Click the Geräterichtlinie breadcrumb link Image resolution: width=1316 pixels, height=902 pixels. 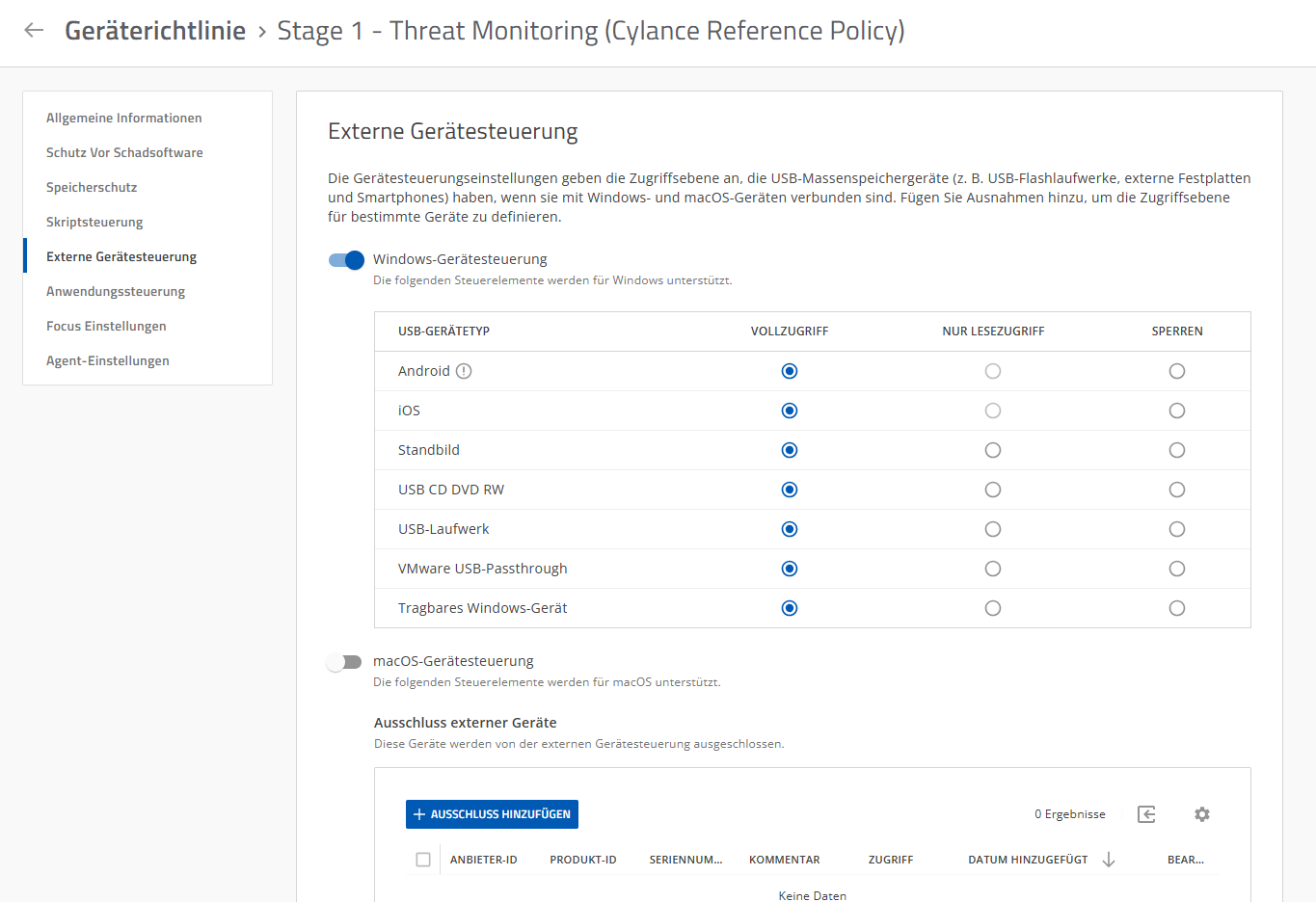[155, 31]
